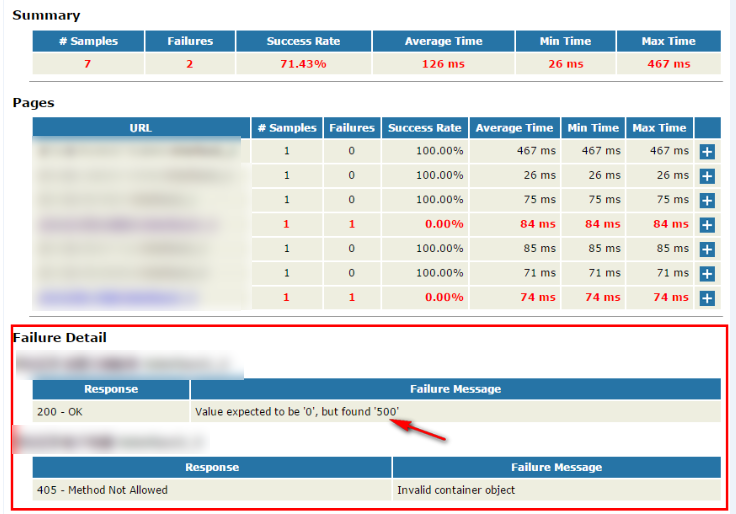
Task: Click the Failure Detail heading
Action: coord(60,338)
